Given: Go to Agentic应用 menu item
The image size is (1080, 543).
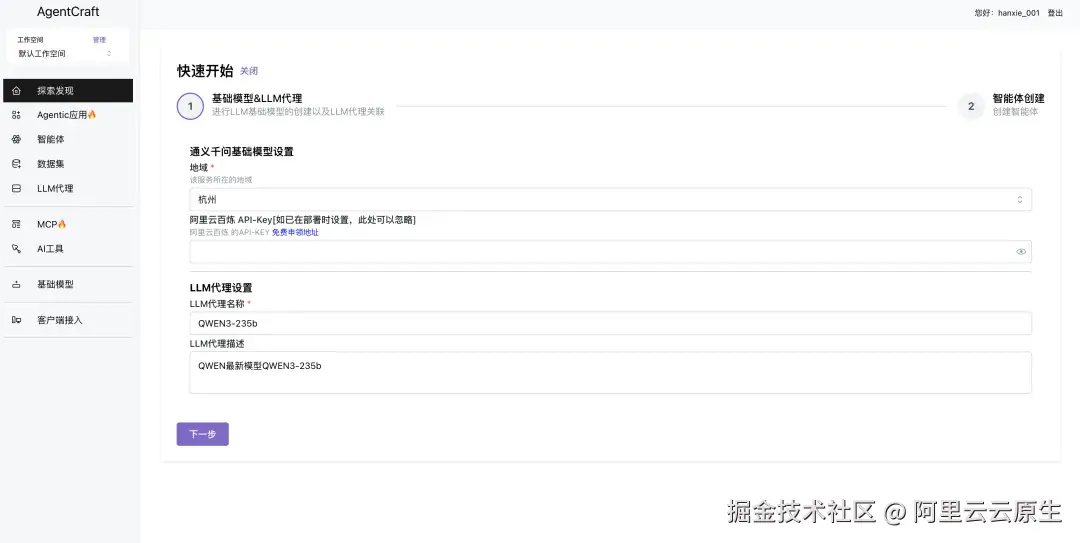Looking at the screenshot, I should coord(68,115).
